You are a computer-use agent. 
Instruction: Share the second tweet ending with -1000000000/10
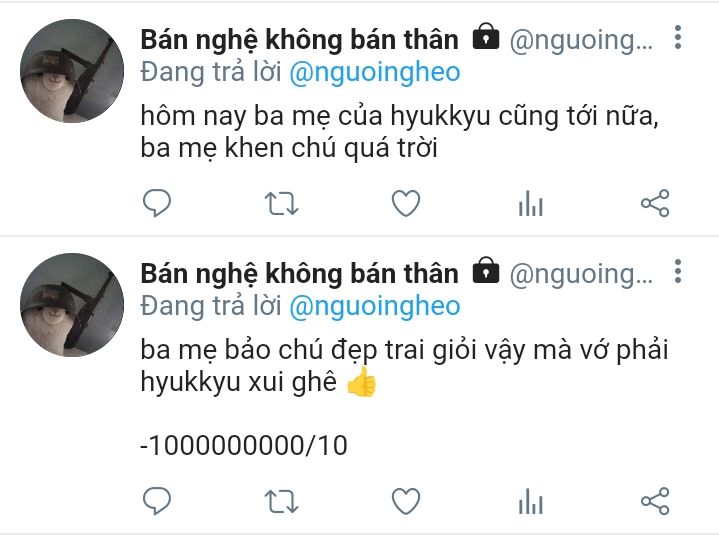[655, 501]
